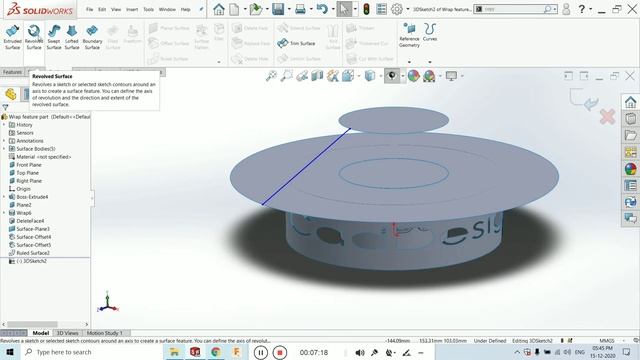Image resolution: width=640 pixels, height=360 pixels.
Task: Select Top Plane in the feature tree
Action: coord(27,173)
